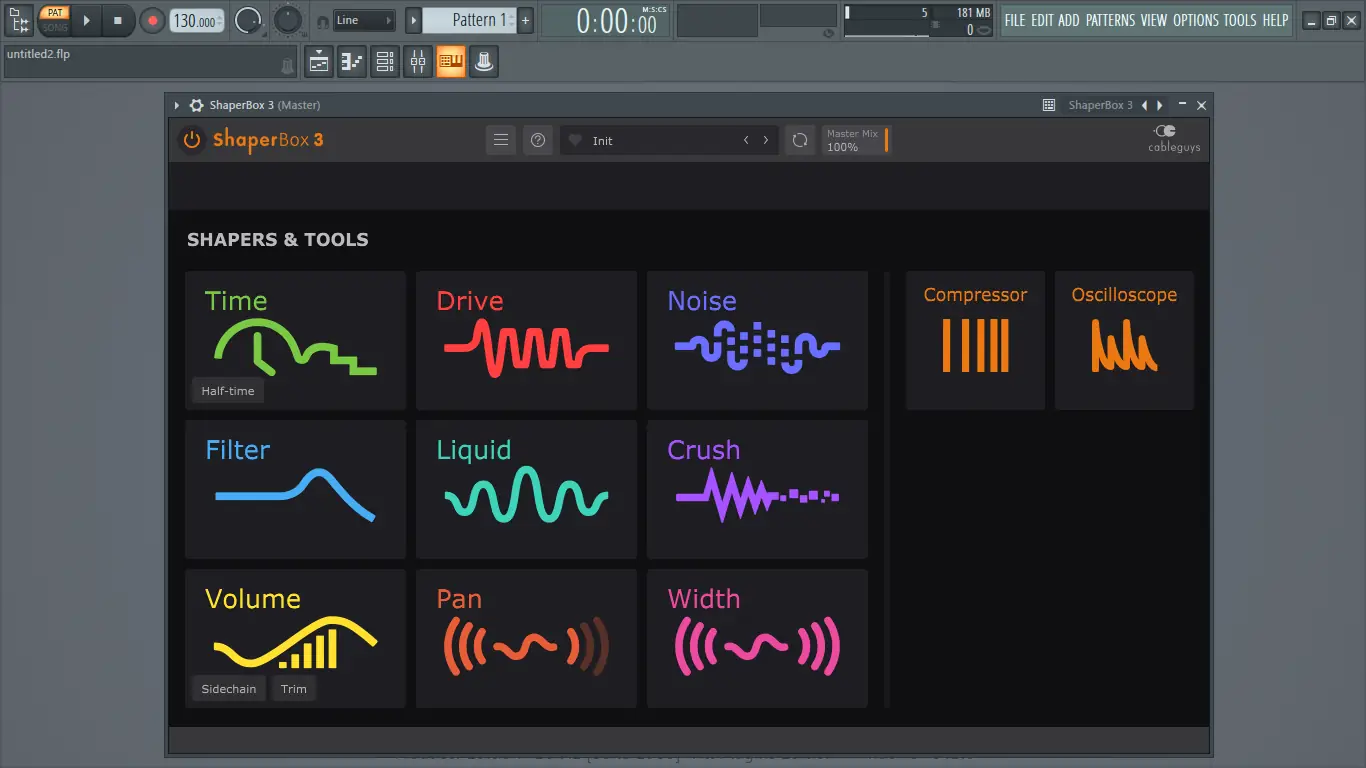The image size is (1366, 768).
Task: Open the PATTERNS menu
Action: point(1111,20)
